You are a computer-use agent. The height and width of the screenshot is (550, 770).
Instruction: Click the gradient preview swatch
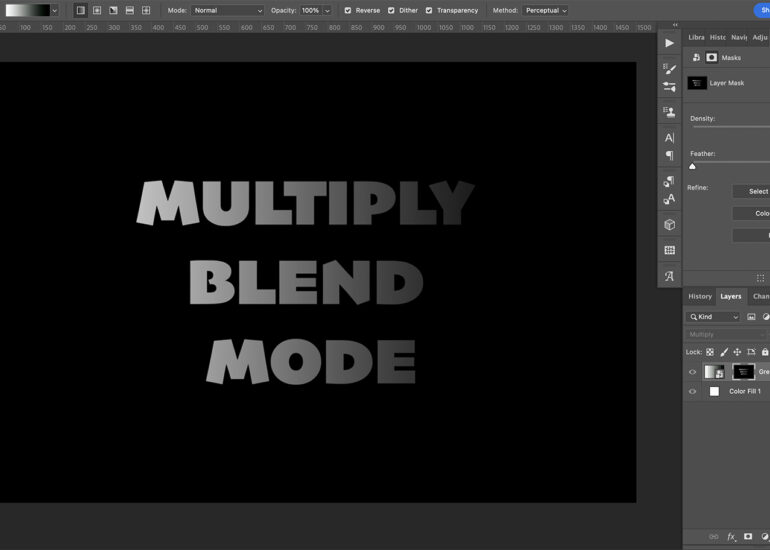pyautogui.click(x=28, y=10)
